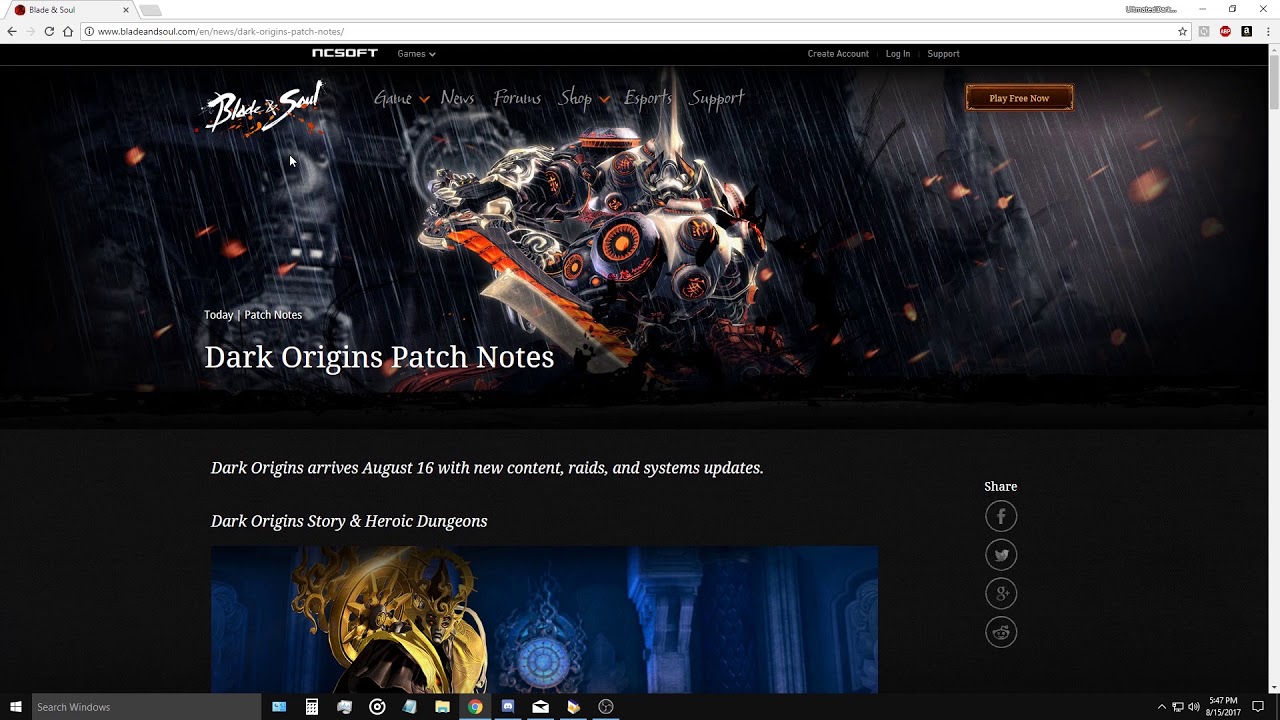Click the NCSOFT logo in top bar
1280x720 pixels.
pos(345,53)
